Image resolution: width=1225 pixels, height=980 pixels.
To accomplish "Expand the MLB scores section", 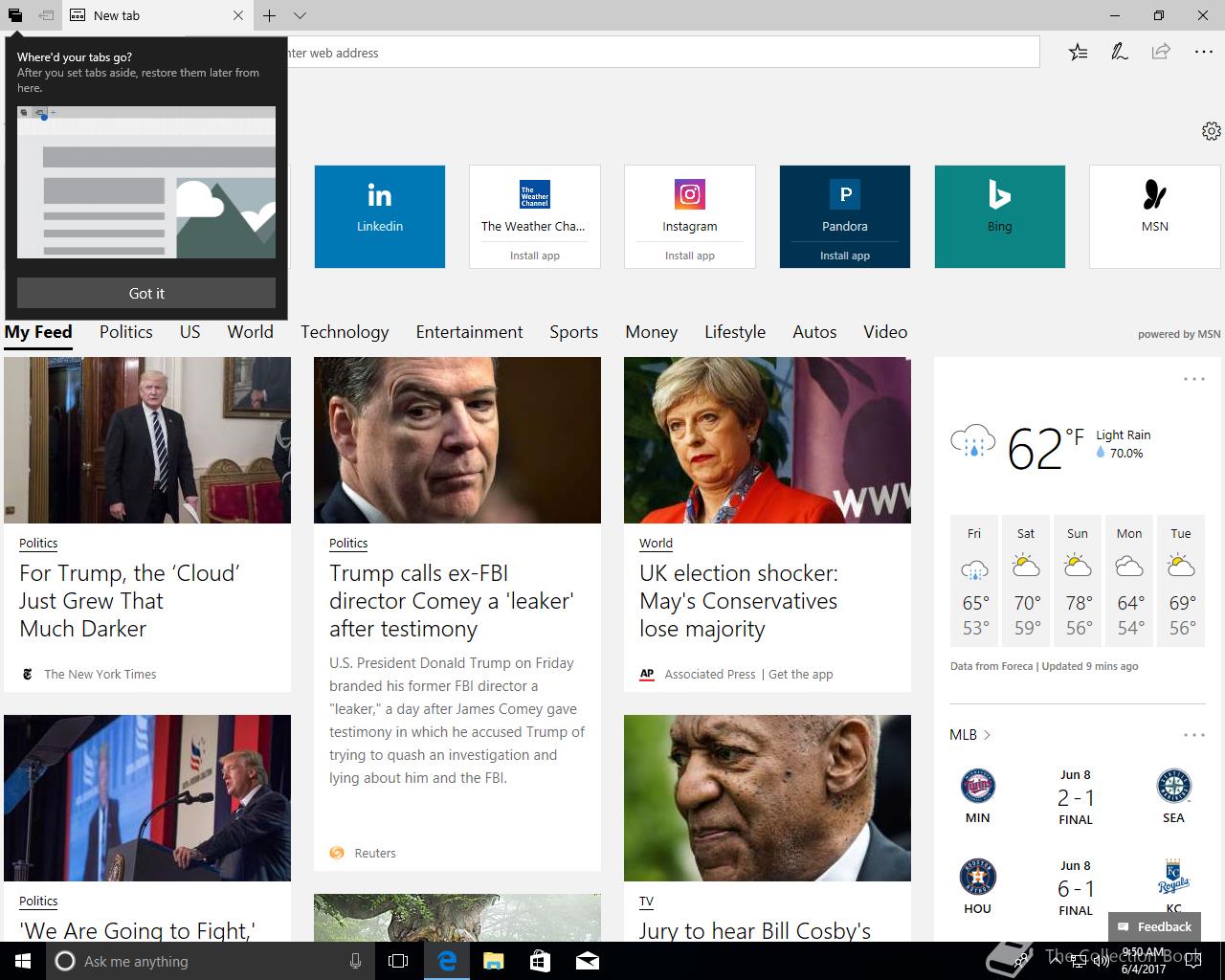I will [x=970, y=735].
